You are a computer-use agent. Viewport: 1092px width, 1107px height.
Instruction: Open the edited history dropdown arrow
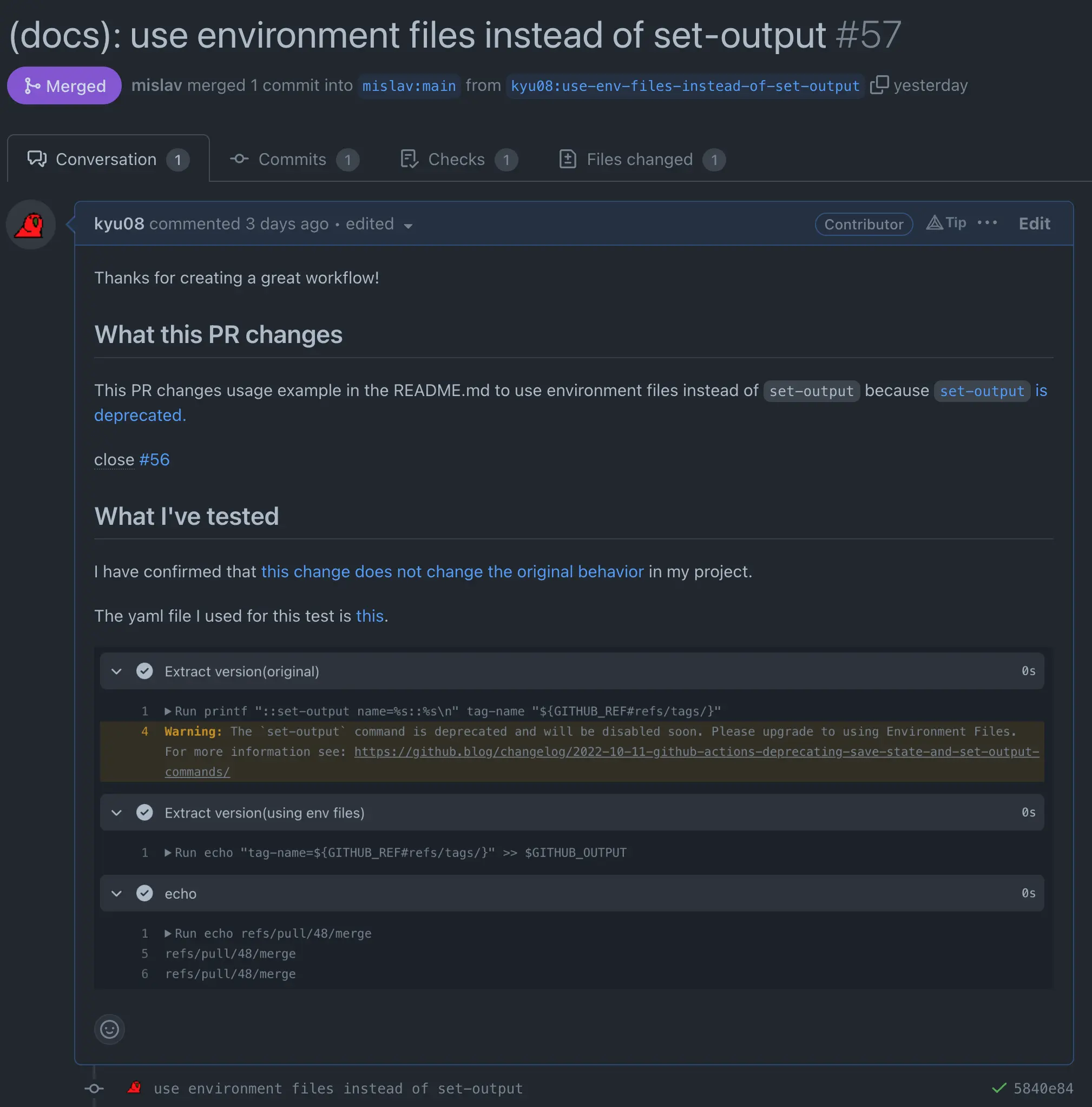tap(408, 226)
